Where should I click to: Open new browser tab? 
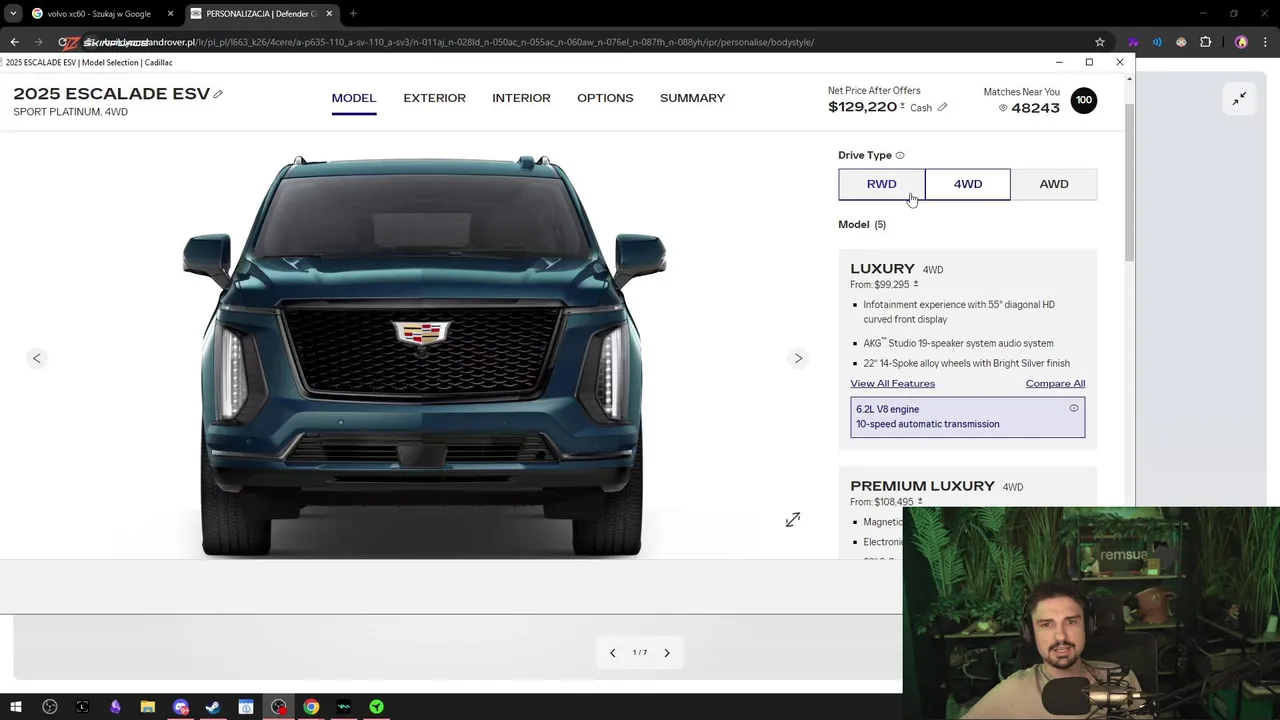pyautogui.click(x=353, y=14)
